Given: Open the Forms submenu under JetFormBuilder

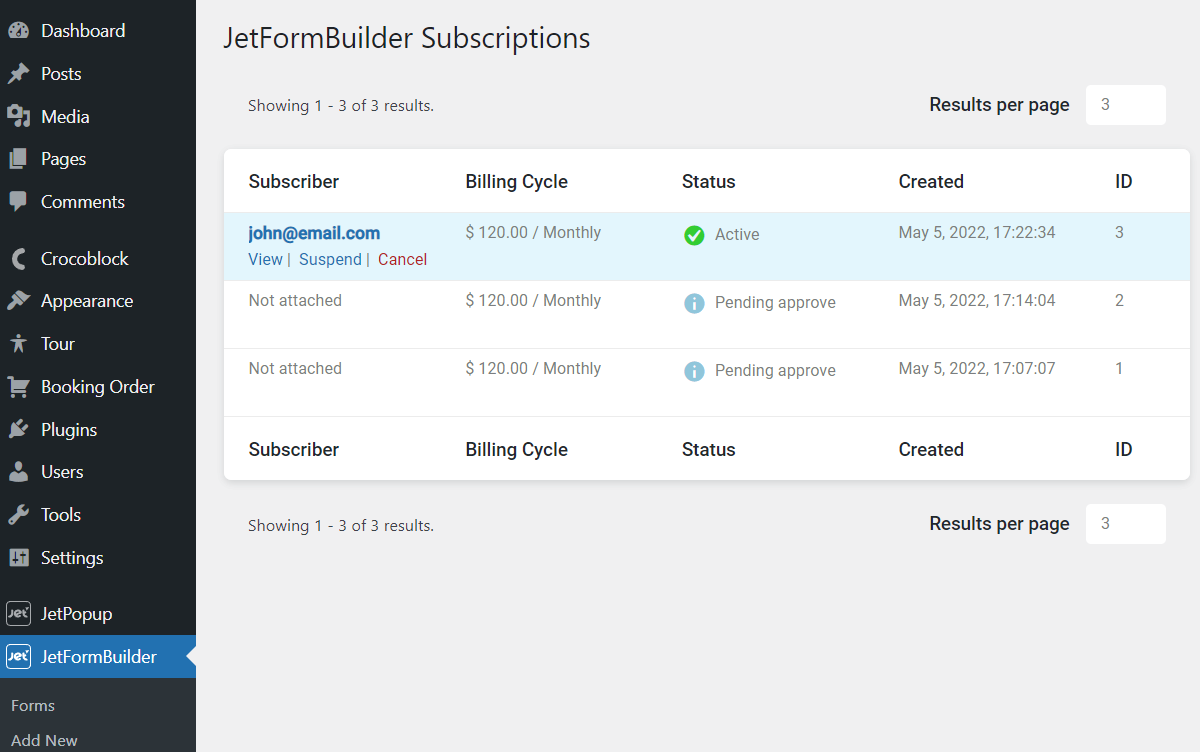Looking at the screenshot, I should pos(33,705).
